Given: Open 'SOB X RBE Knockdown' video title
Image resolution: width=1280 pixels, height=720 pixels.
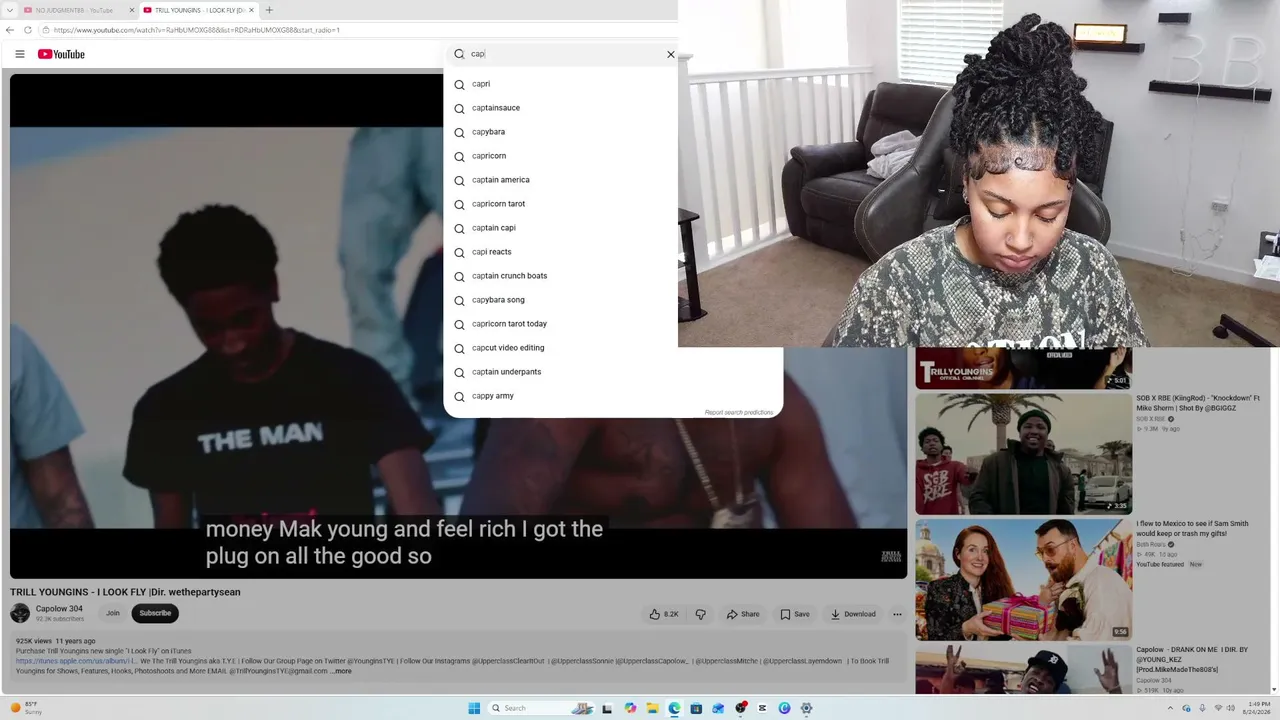Looking at the screenshot, I should point(1198,403).
